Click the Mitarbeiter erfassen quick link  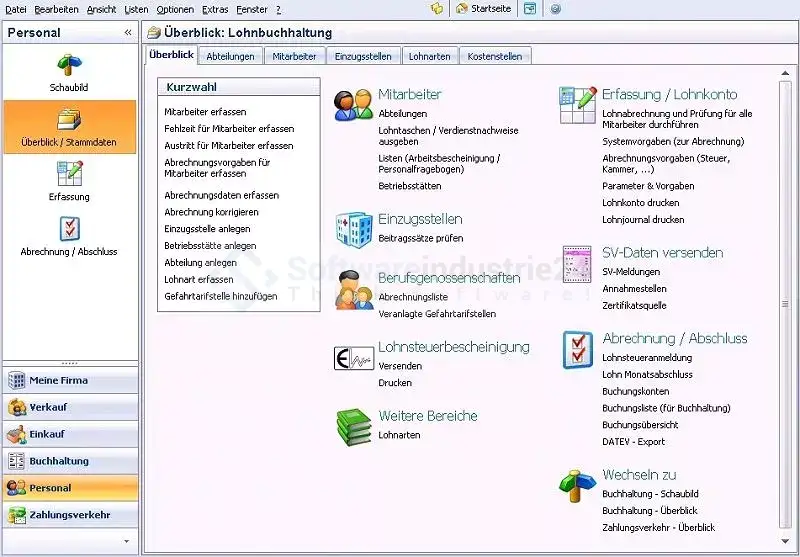coord(205,112)
